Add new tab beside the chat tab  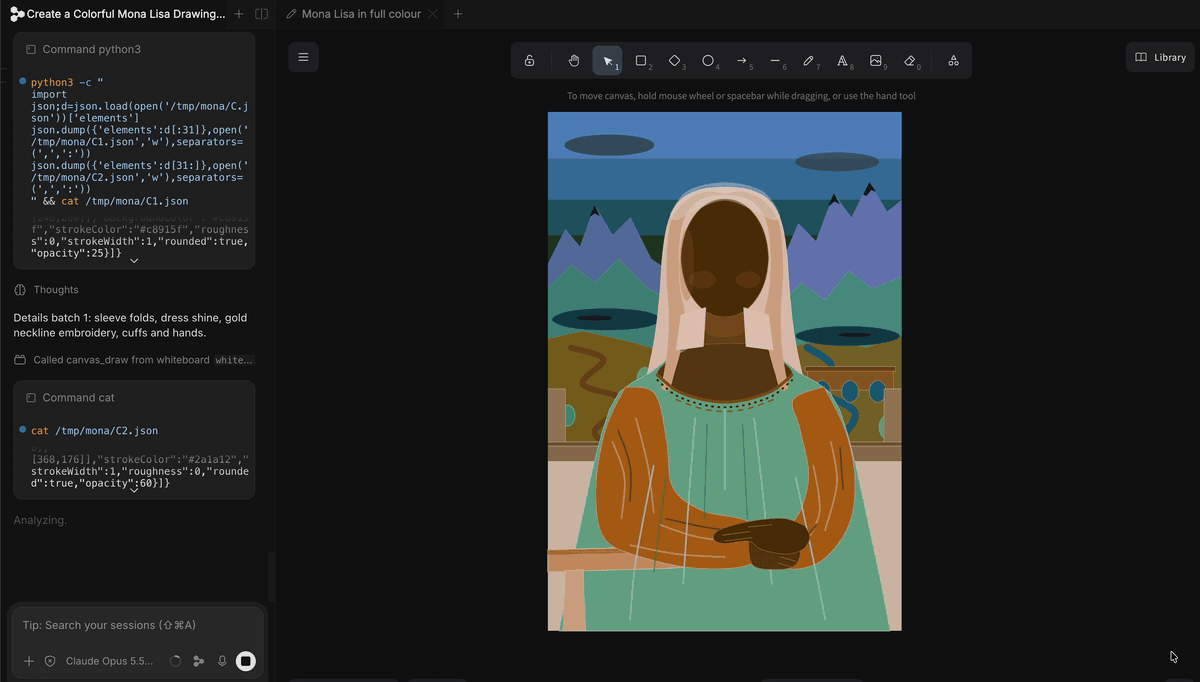[238, 14]
